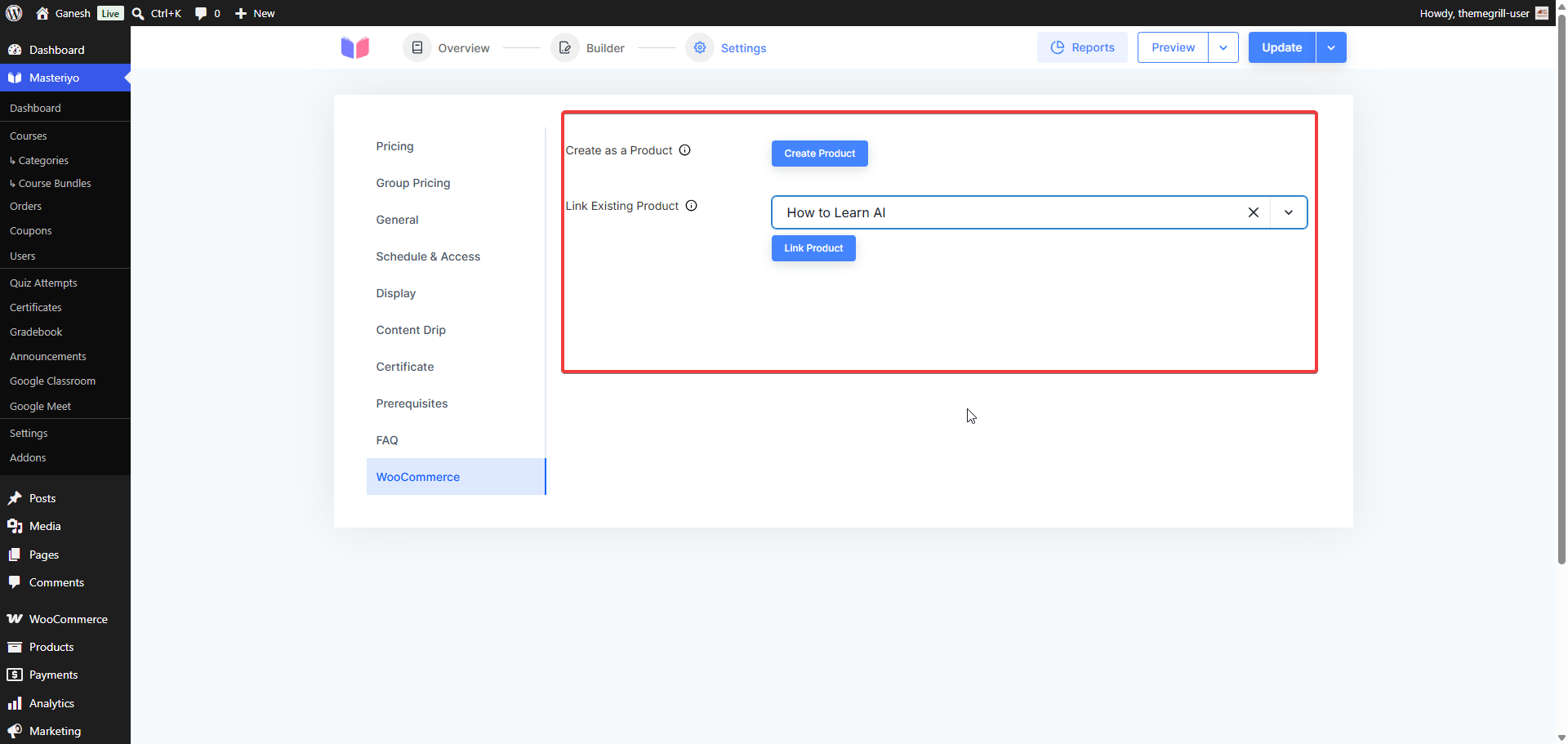Click the New plus icon
This screenshot has height=744, width=1568.
(241, 13)
